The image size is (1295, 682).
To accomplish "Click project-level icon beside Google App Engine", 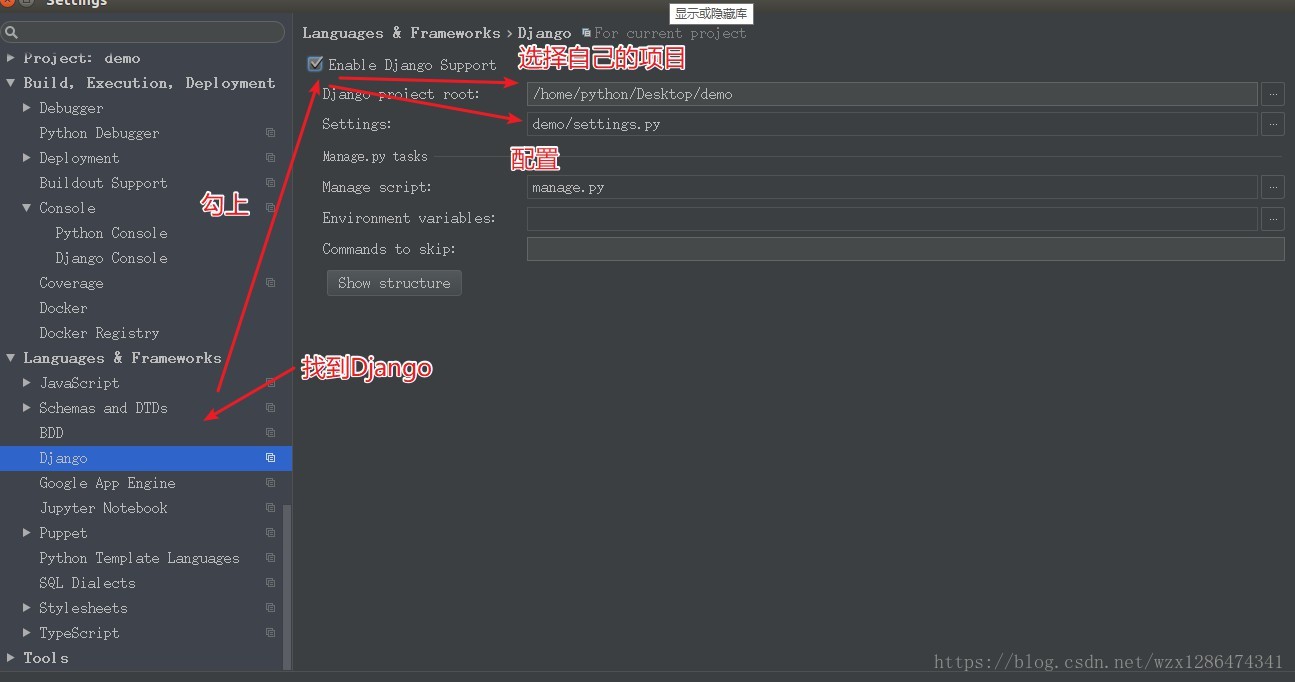I will [x=270, y=483].
